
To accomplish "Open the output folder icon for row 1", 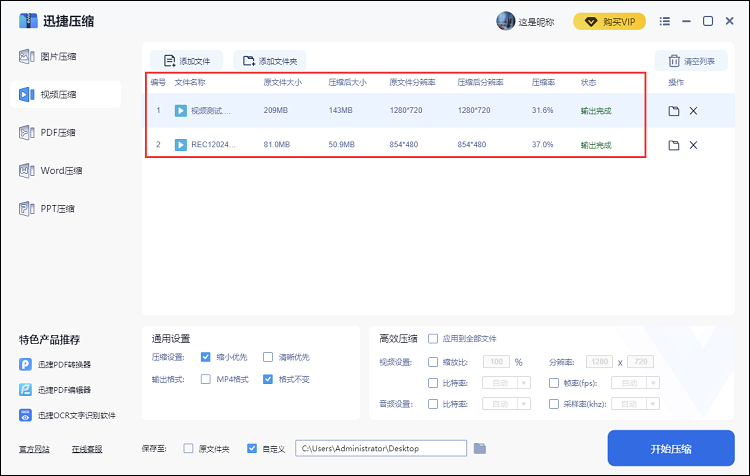I will [674, 111].
